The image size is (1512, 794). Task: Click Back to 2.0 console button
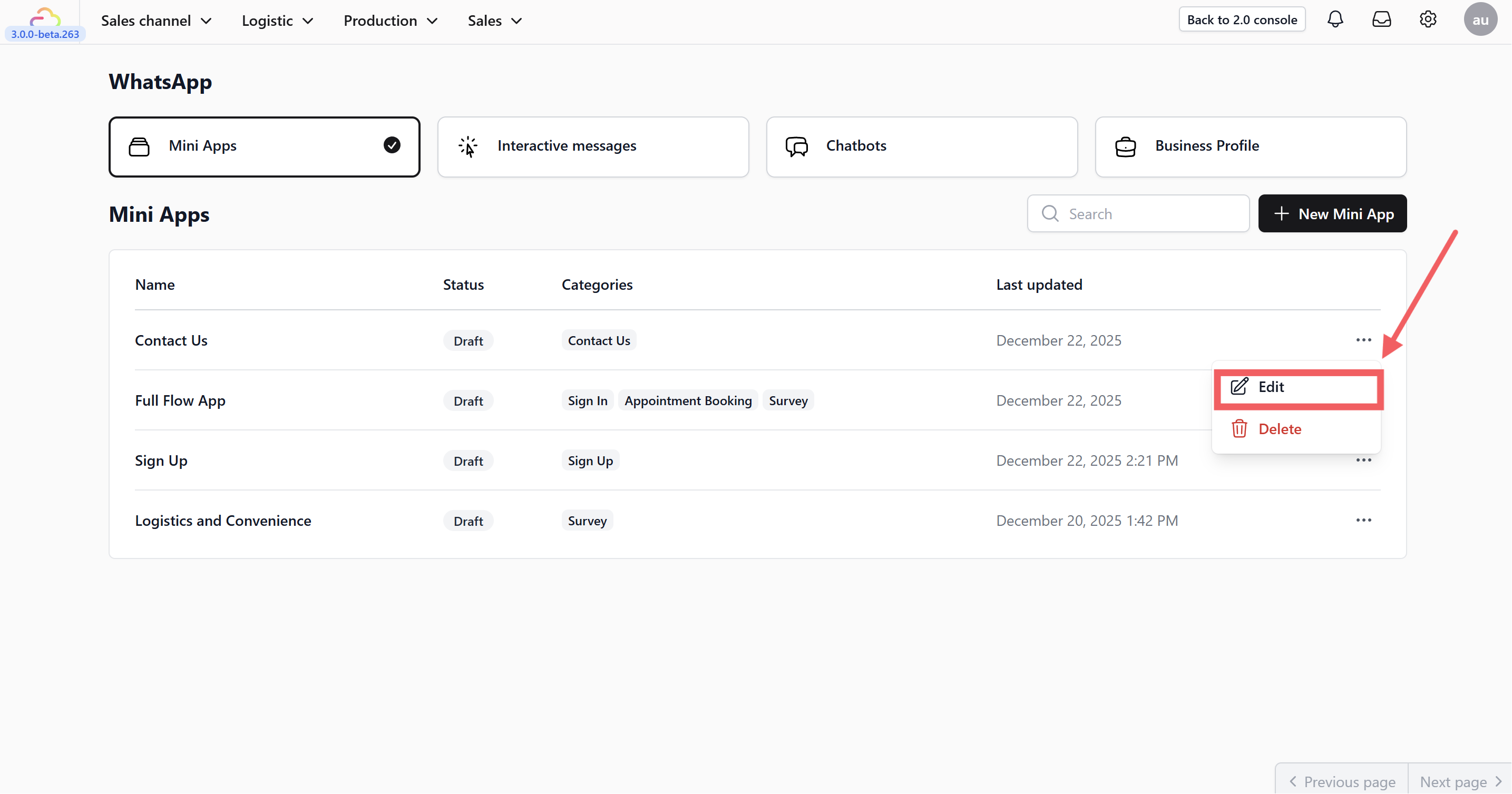point(1242,19)
